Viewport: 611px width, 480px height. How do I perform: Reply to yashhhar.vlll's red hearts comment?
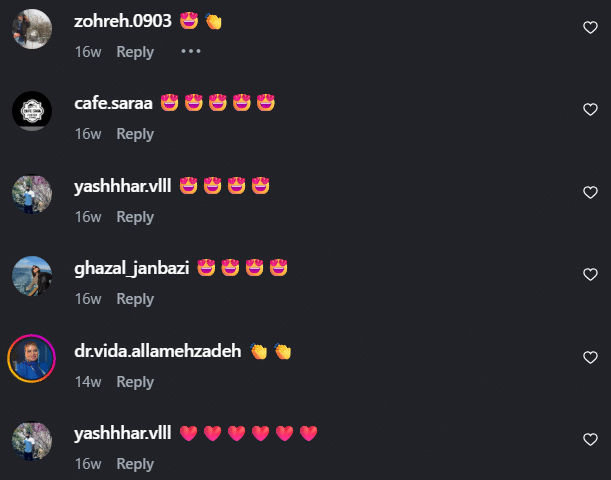135,464
